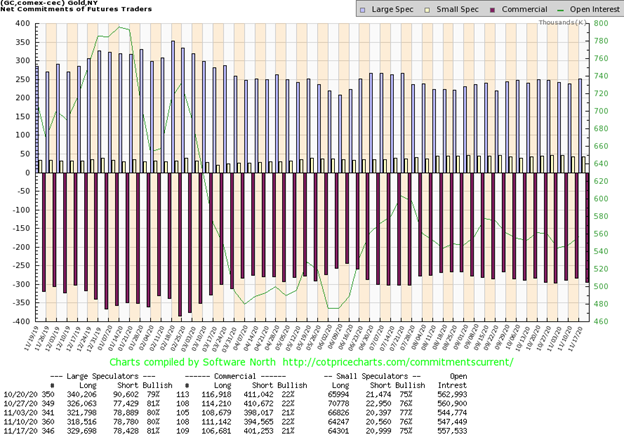Click the '0' left axis label

coord(28,173)
